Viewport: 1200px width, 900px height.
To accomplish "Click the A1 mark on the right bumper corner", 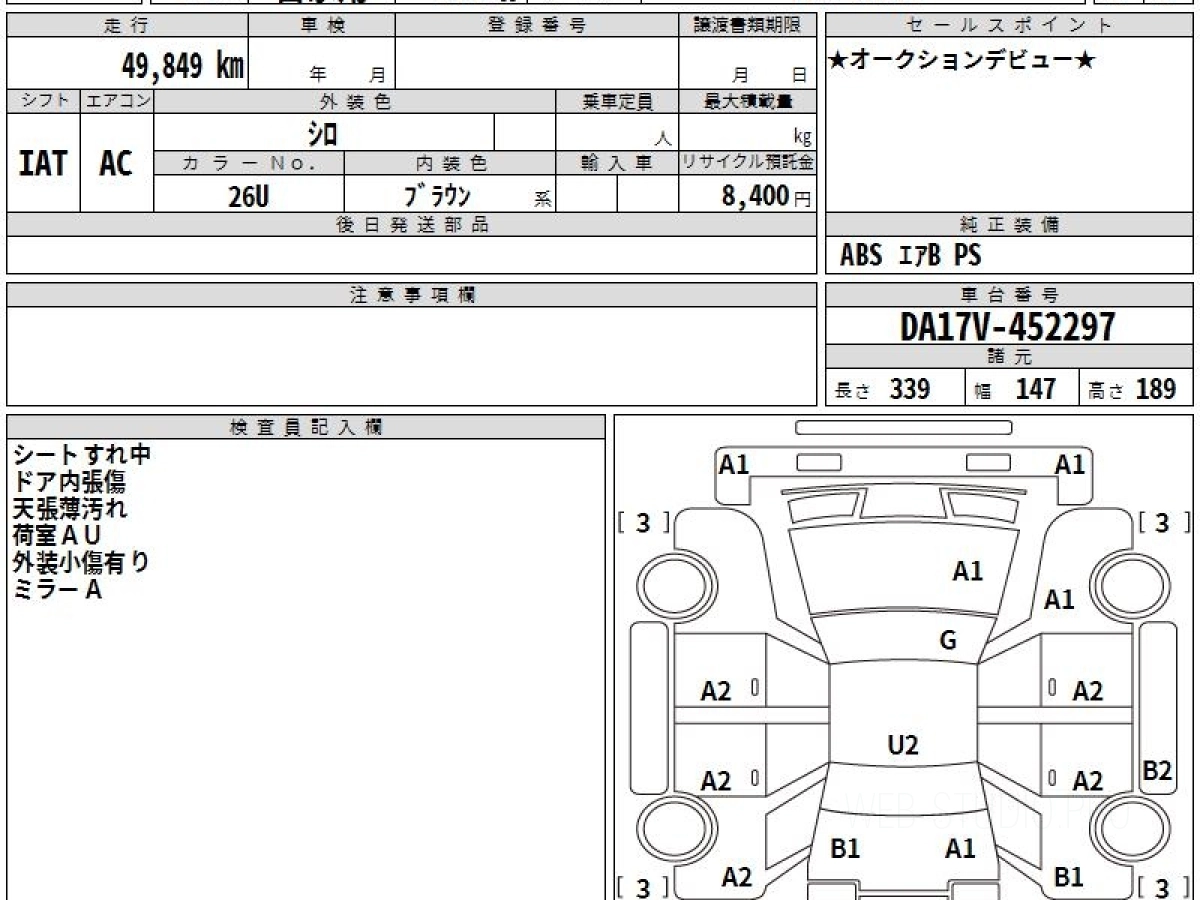I will [x=1070, y=465].
